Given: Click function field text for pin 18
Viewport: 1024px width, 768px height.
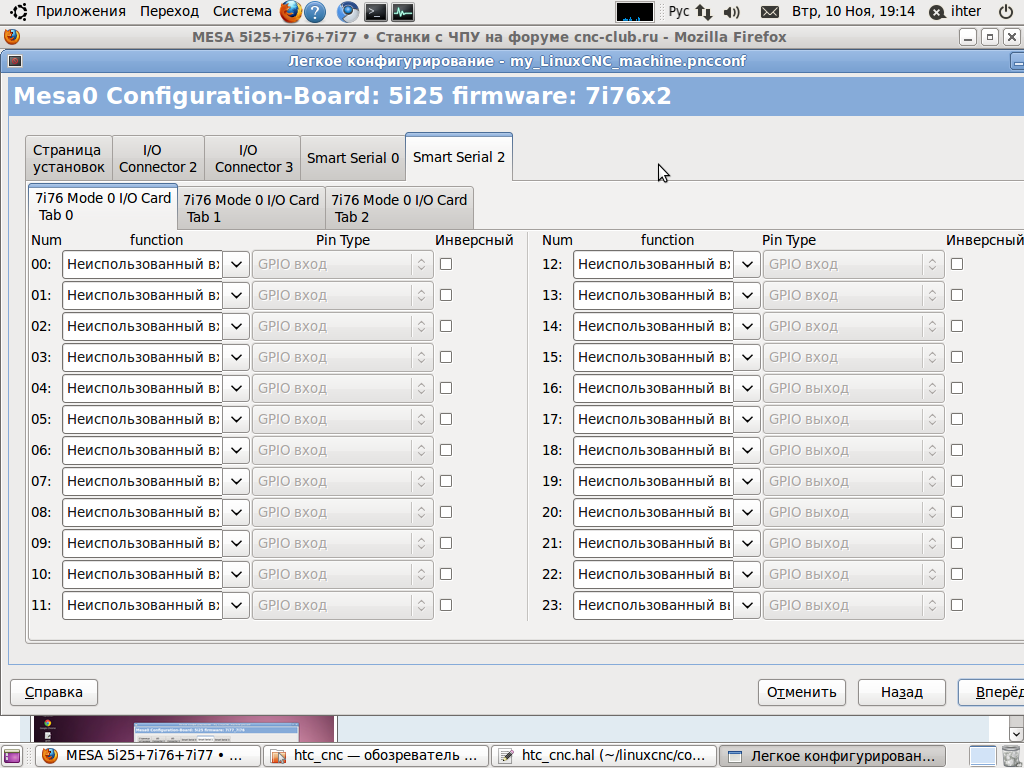Looking at the screenshot, I should tap(653, 450).
